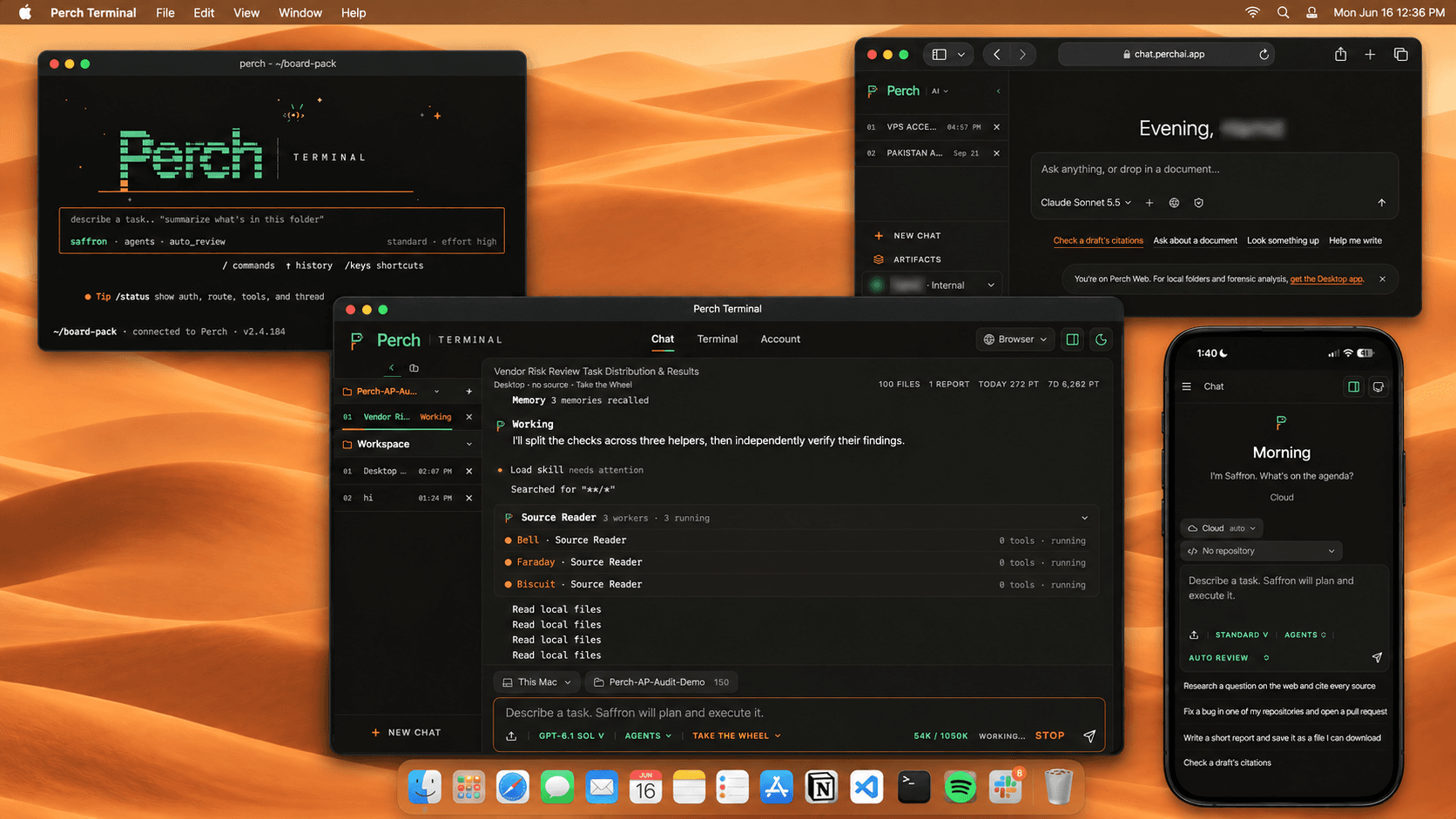
Task: Toggle dark mode moon icon in Perch Terminal
Action: pos(1101,339)
